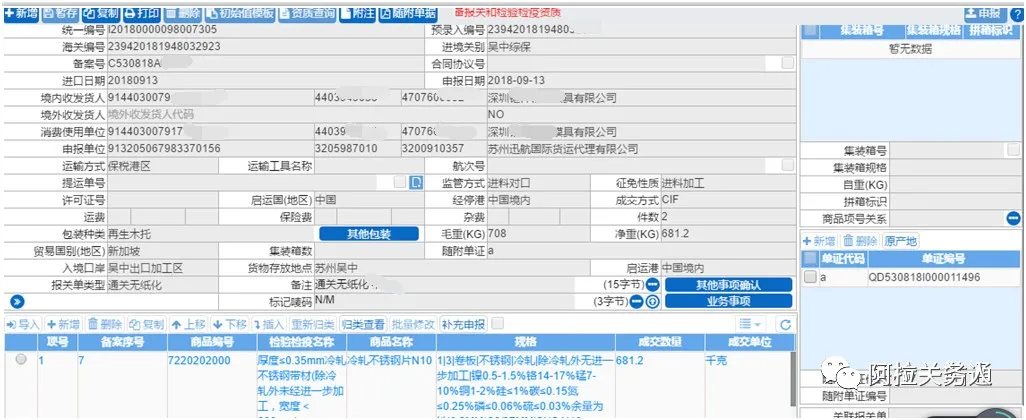Open the 附注 (notes) toolbar button
The height and width of the screenshot is (420, 1026).
pyautogui.click(x=358, y=13)
